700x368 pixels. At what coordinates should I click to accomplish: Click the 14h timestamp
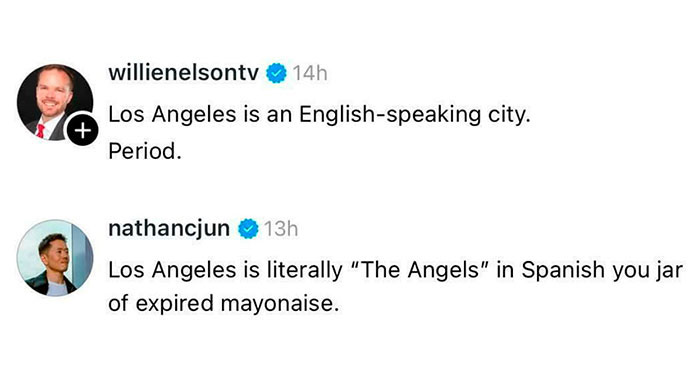pos(310,73)
